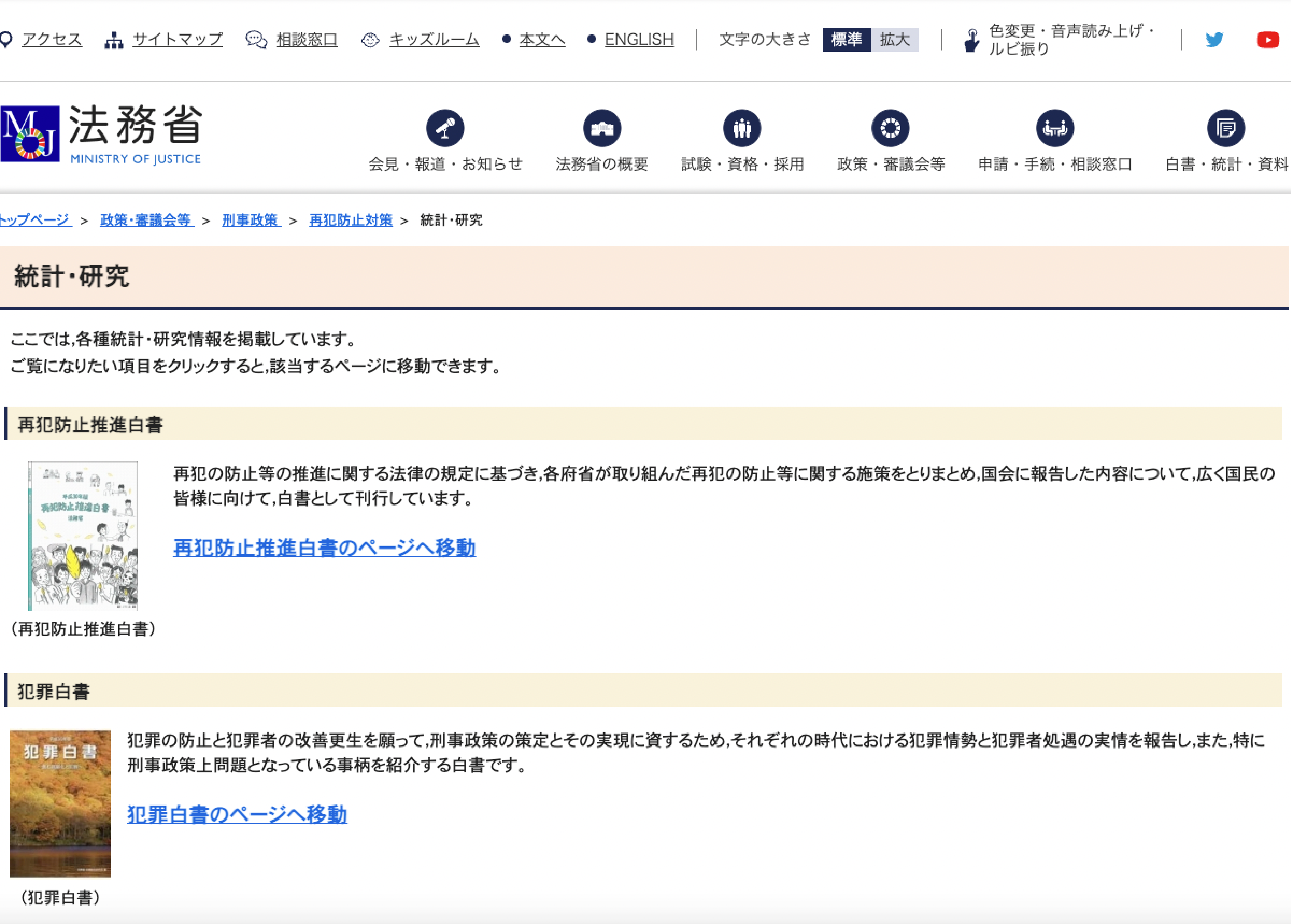Open the 相談窓口 link in top bar
The image size is (1291, 924).
307,40
